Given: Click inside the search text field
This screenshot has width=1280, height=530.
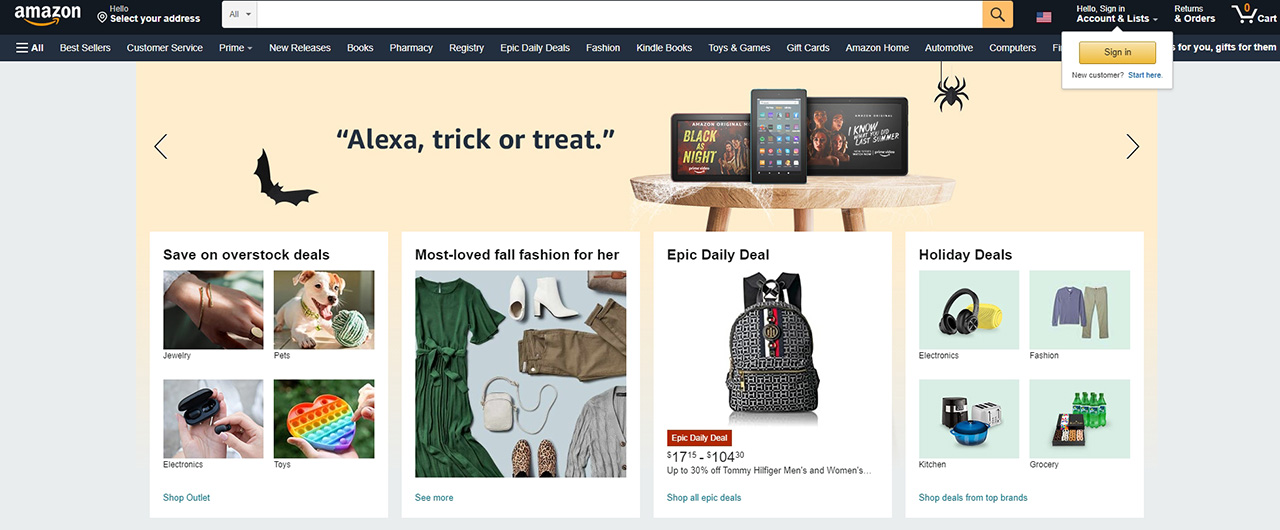Looking at the screenshot, I should [620, 14].
